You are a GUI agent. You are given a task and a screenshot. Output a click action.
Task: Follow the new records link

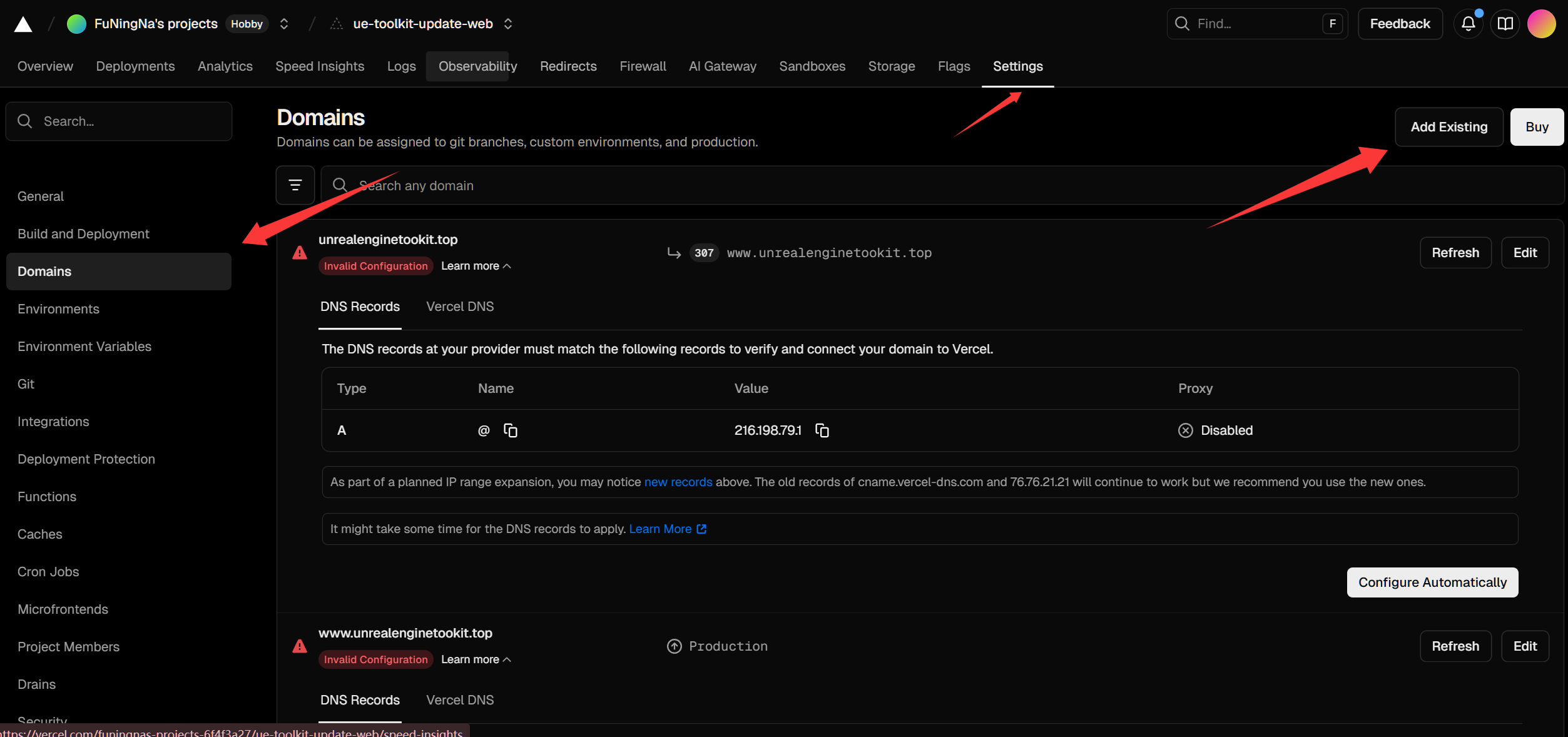click(x=678, y=482)
